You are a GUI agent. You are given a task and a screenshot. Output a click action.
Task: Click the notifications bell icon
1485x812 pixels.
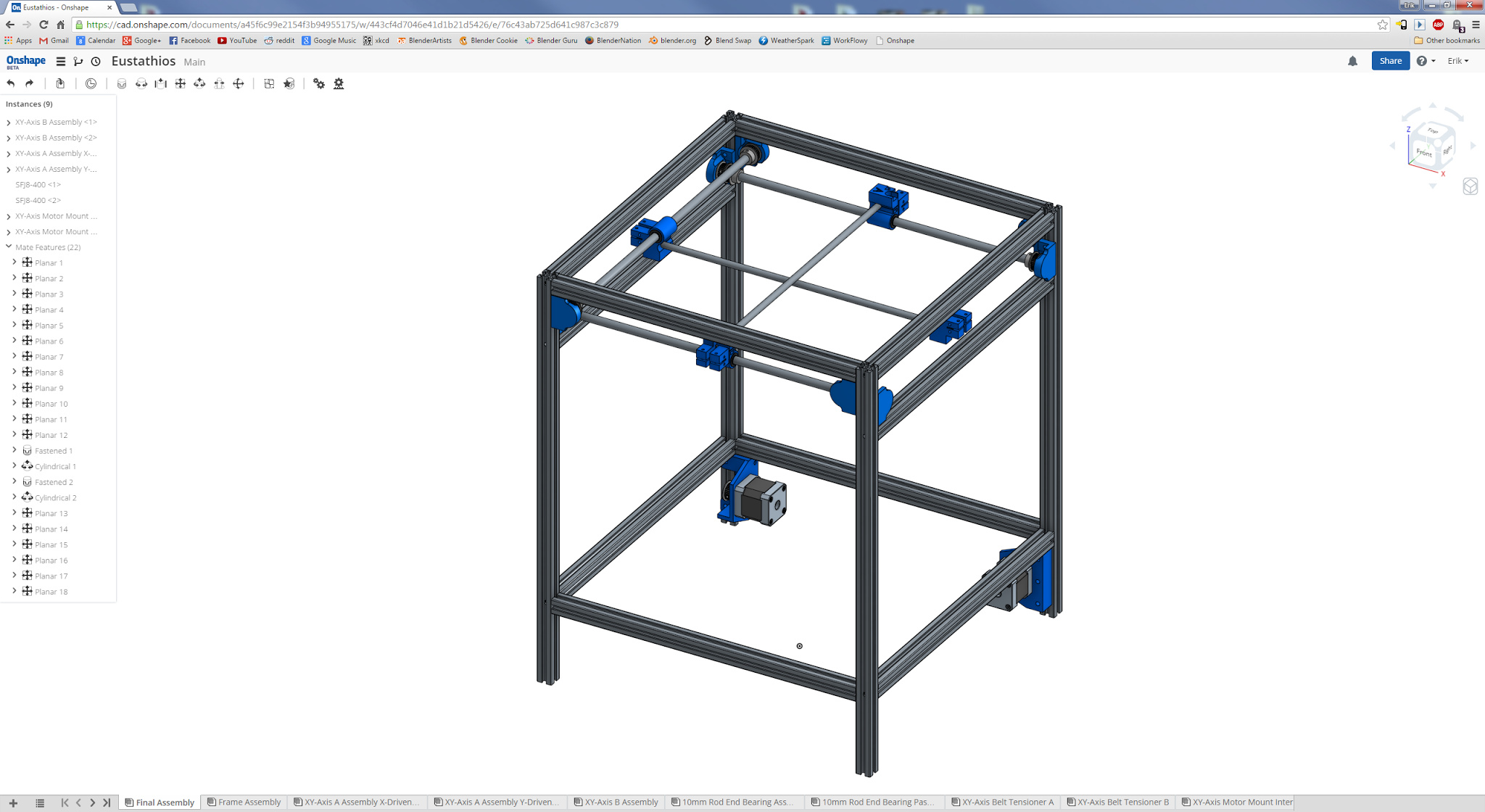pyautogui.click(x=1352, y=61)
